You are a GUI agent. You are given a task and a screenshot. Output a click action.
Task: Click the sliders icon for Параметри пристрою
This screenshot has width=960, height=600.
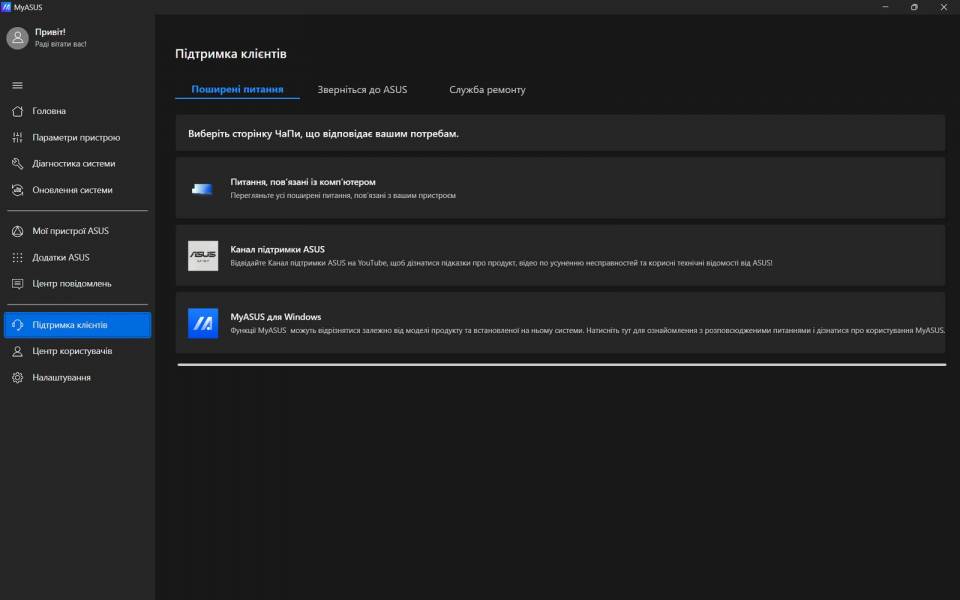(17, 137)
